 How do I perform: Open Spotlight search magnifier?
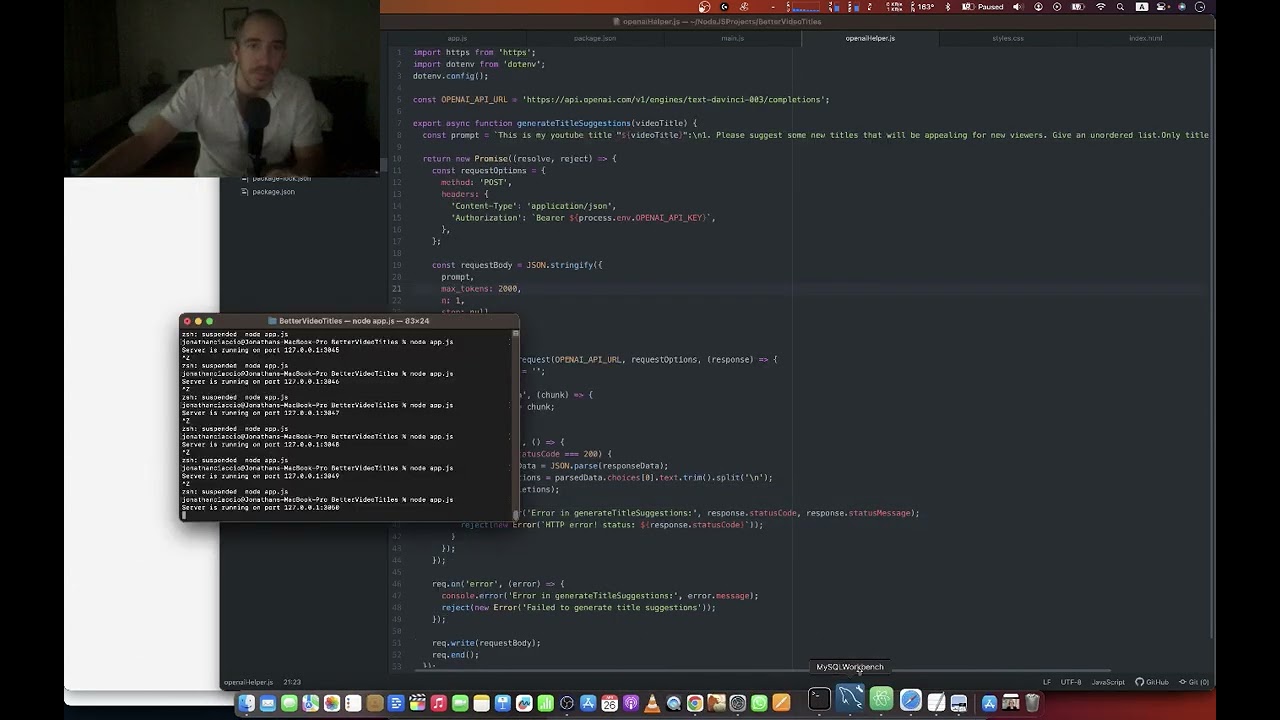point(1121,7)
